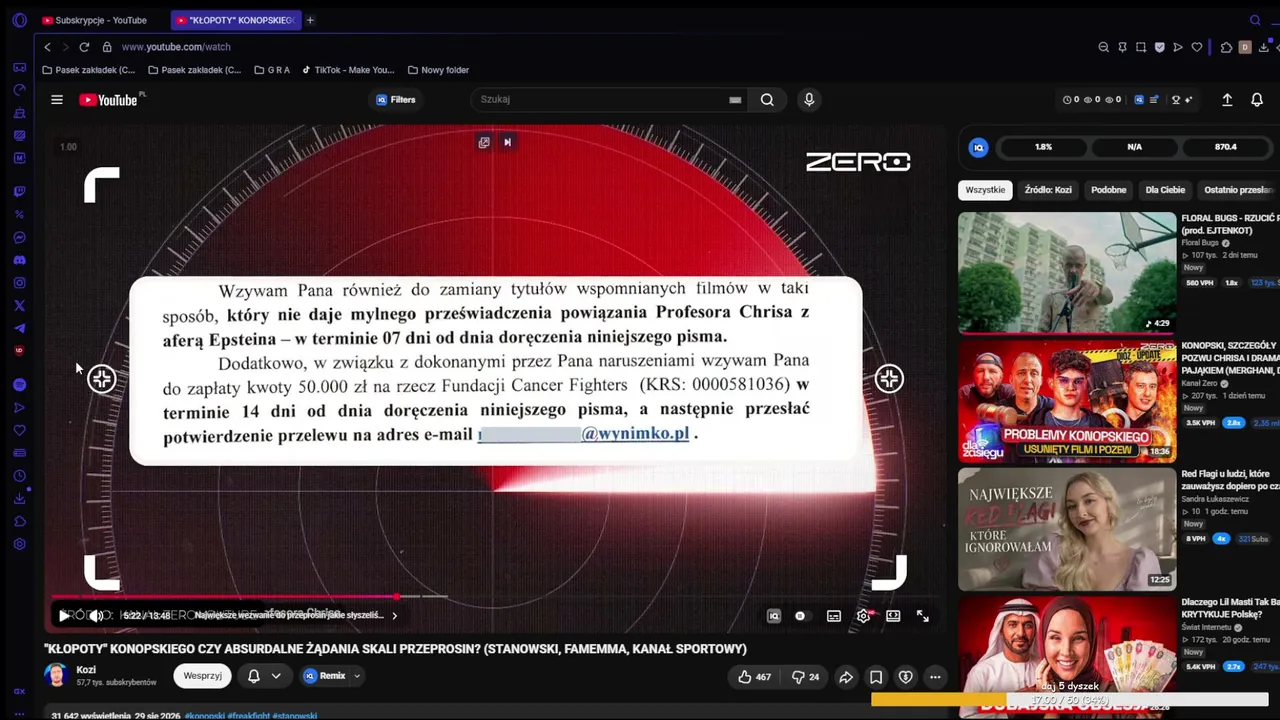Open the FLORAL BUGS video thumbnail
This screenshot has width=1280, height=720.
click(x=1067, y=272)
